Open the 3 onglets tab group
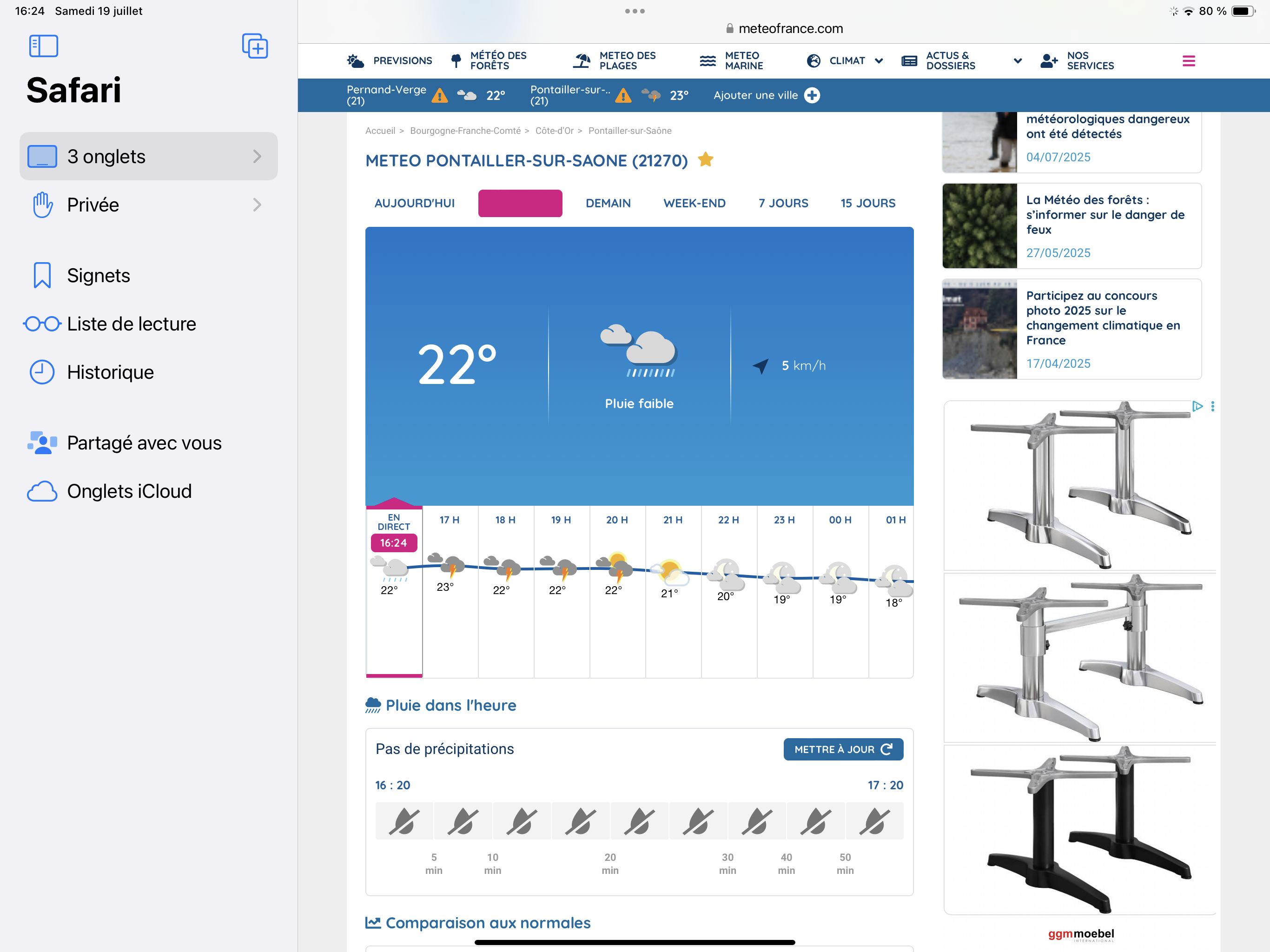1270x952 pixels. (149, 156)
